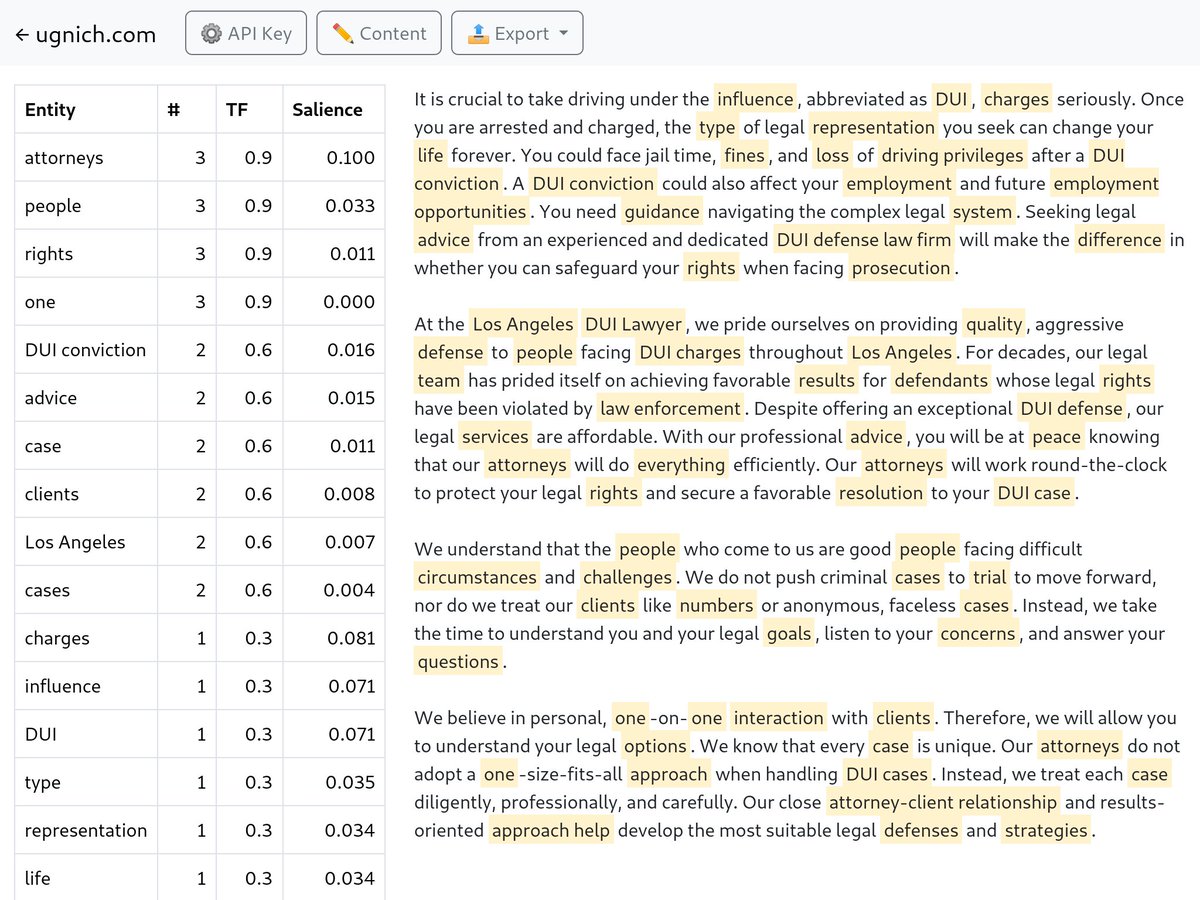Click the 'life' entity table cell
Screen dimensions: 1200x900
(86, 878)
